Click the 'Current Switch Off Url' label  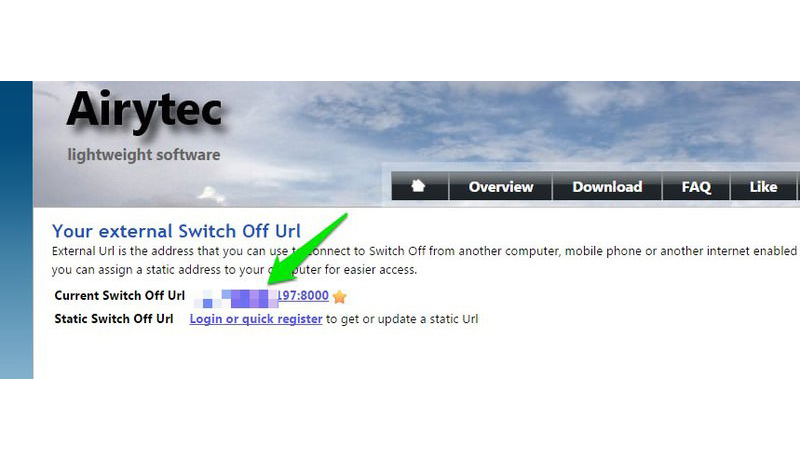[x=119, y=295]
